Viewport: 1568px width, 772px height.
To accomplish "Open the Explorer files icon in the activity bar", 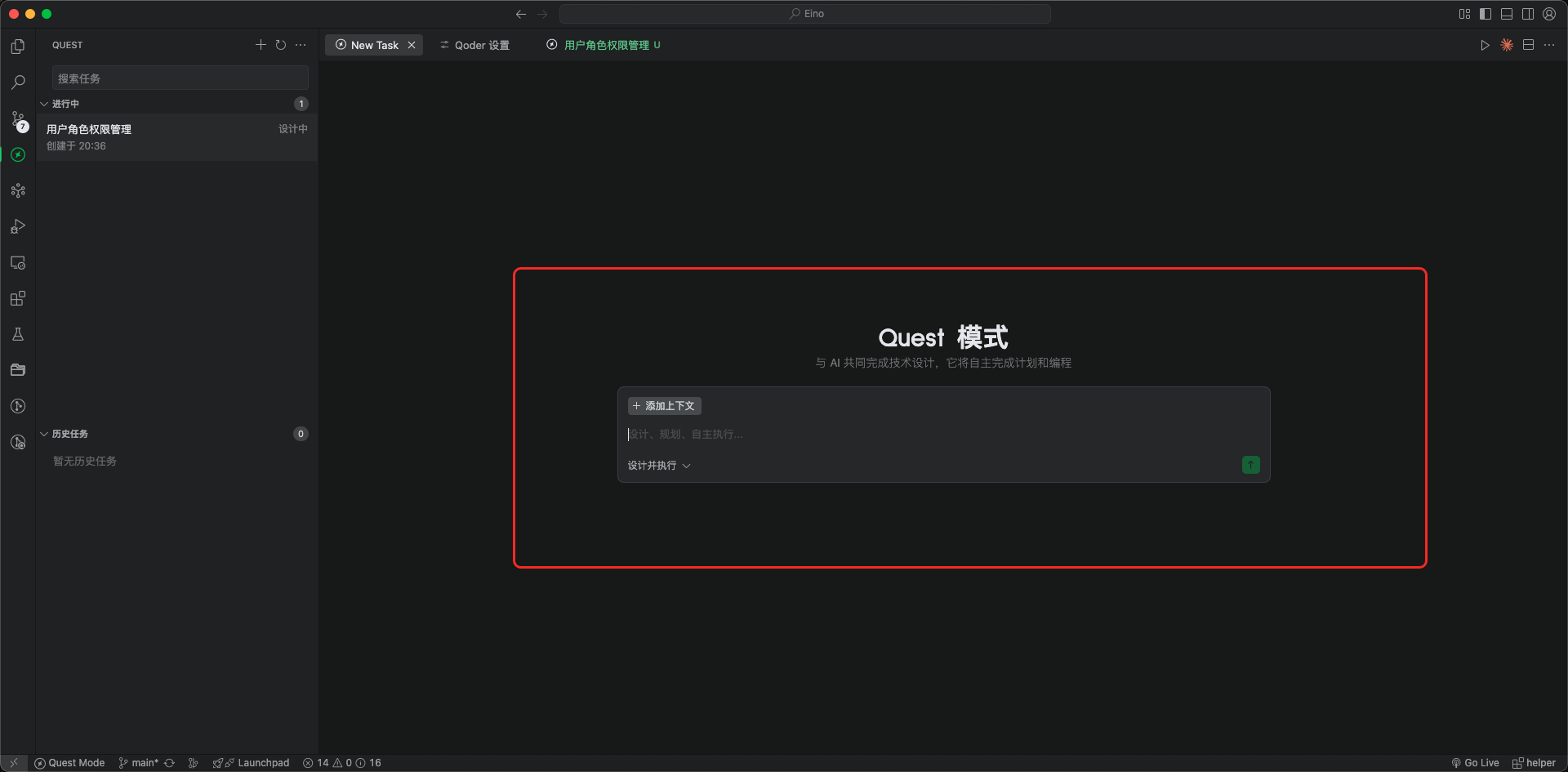I will click(18, 47).
